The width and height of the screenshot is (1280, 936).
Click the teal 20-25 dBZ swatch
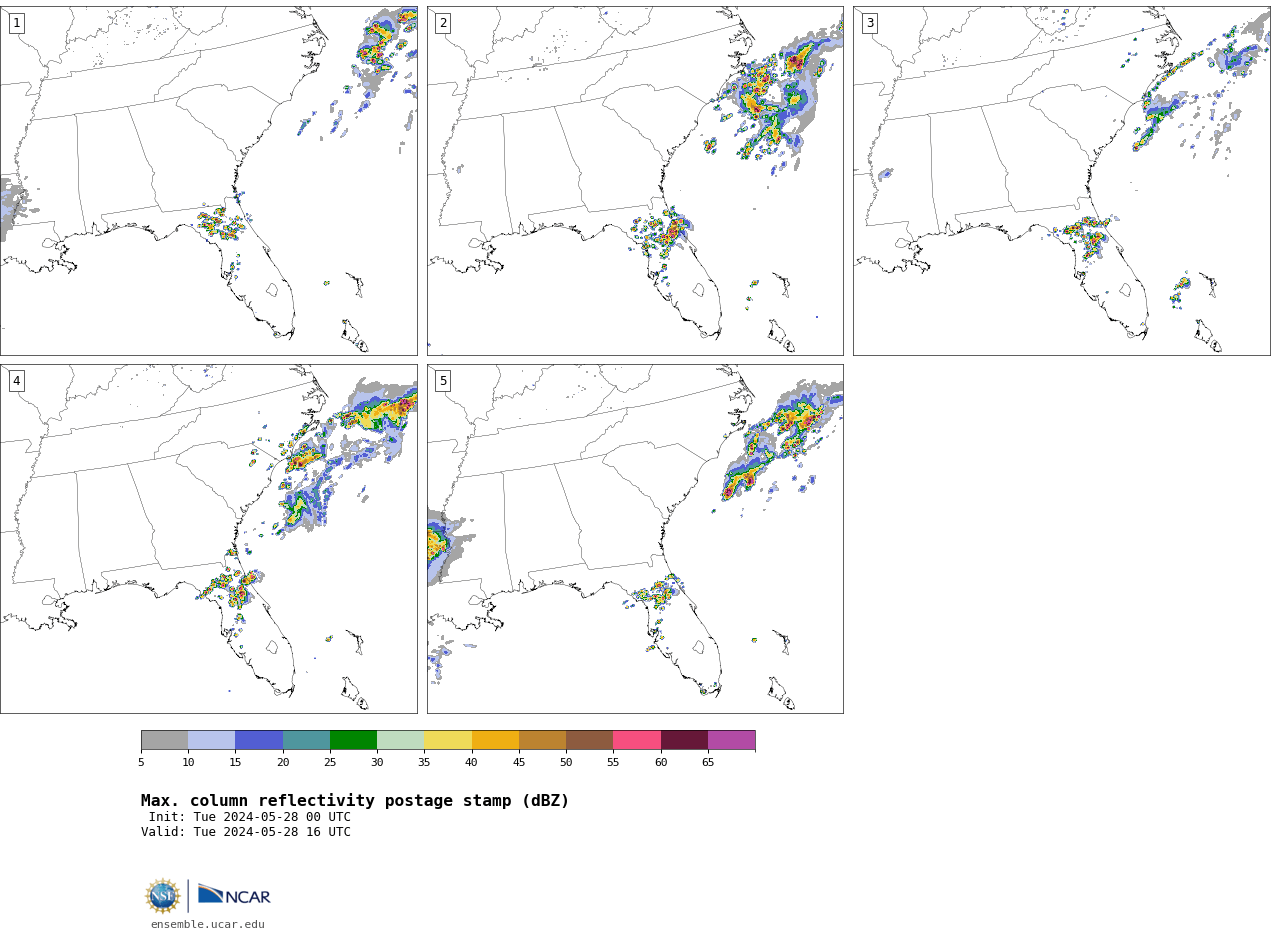[x=306, y=740]
